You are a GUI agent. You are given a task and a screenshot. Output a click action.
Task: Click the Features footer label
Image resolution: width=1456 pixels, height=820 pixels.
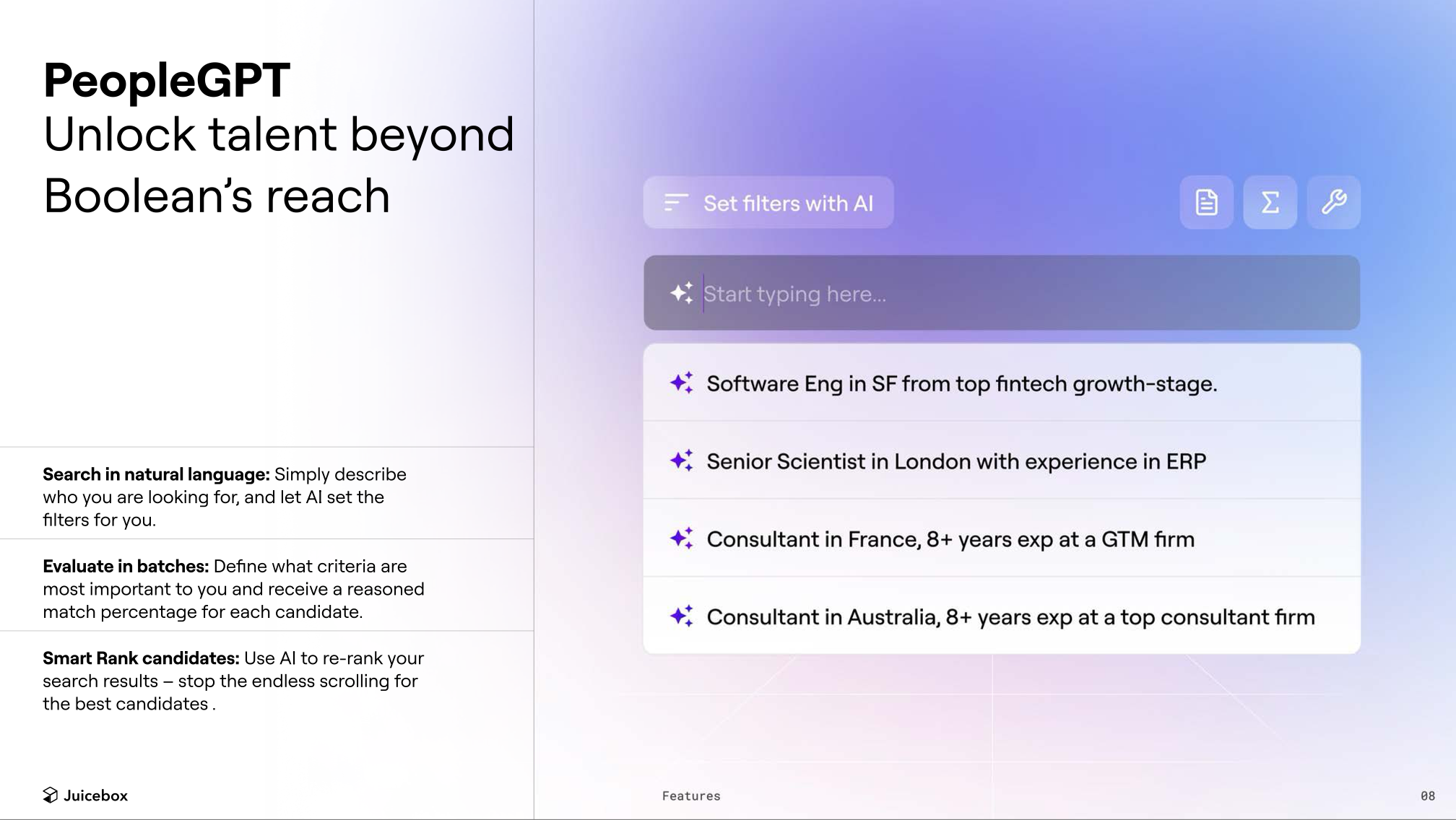pos(690,795)
